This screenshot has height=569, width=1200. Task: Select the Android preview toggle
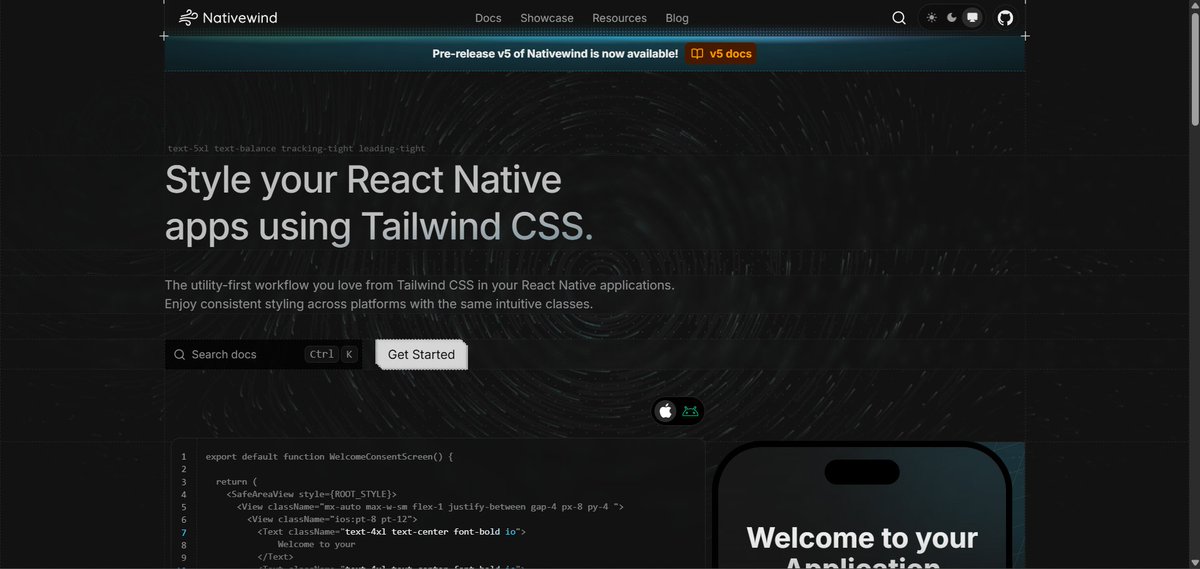[690, 411]
